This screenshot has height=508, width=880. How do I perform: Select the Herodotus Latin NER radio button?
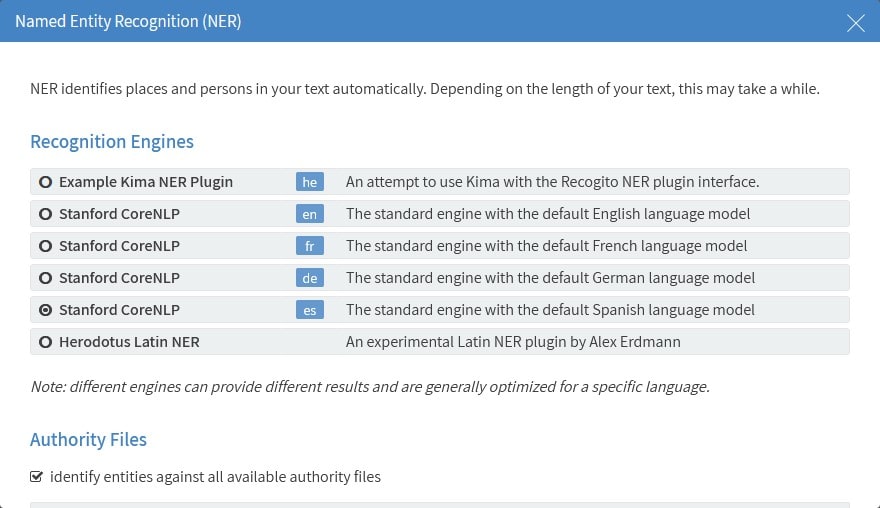(x=45, y=342)
